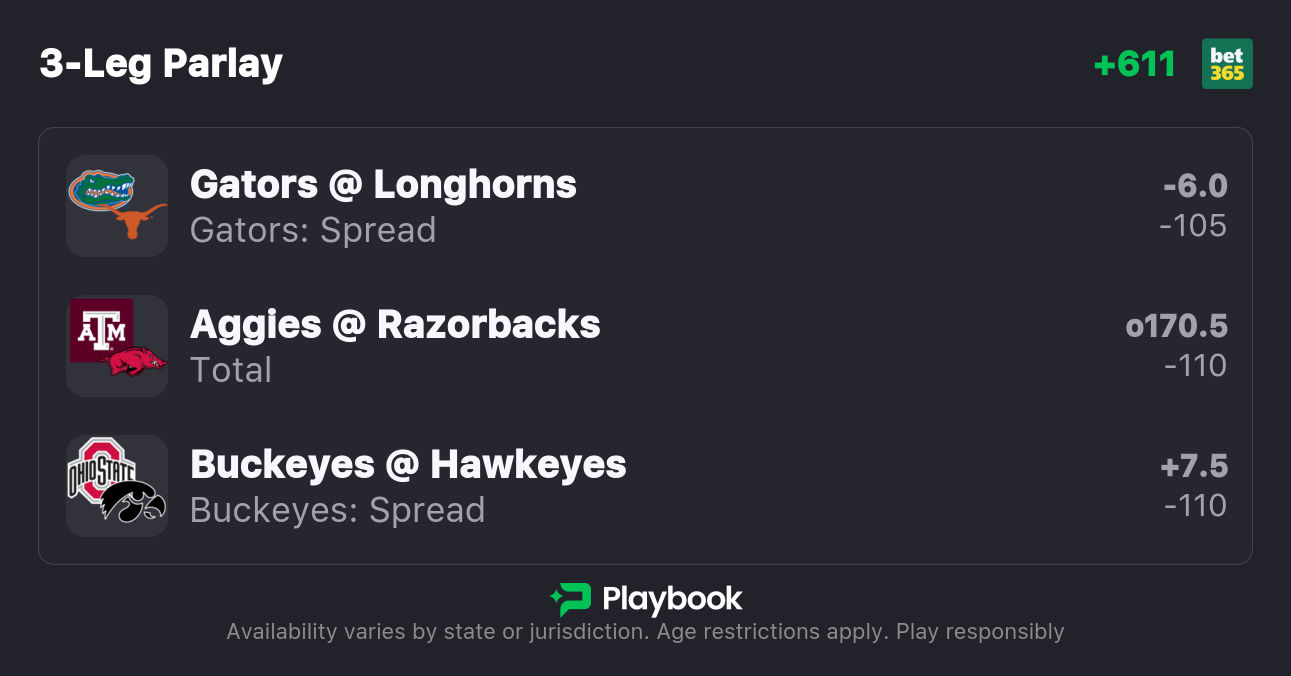
Task: Click the "Gators: Spread" bet type label
Action: 313,230
